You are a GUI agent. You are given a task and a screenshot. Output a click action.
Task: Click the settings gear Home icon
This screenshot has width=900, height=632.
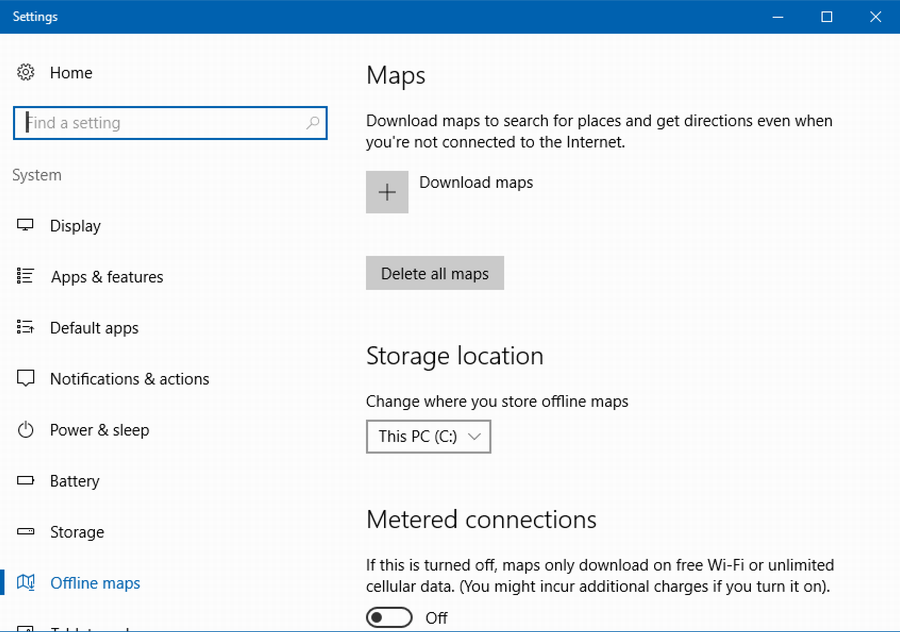25,72
